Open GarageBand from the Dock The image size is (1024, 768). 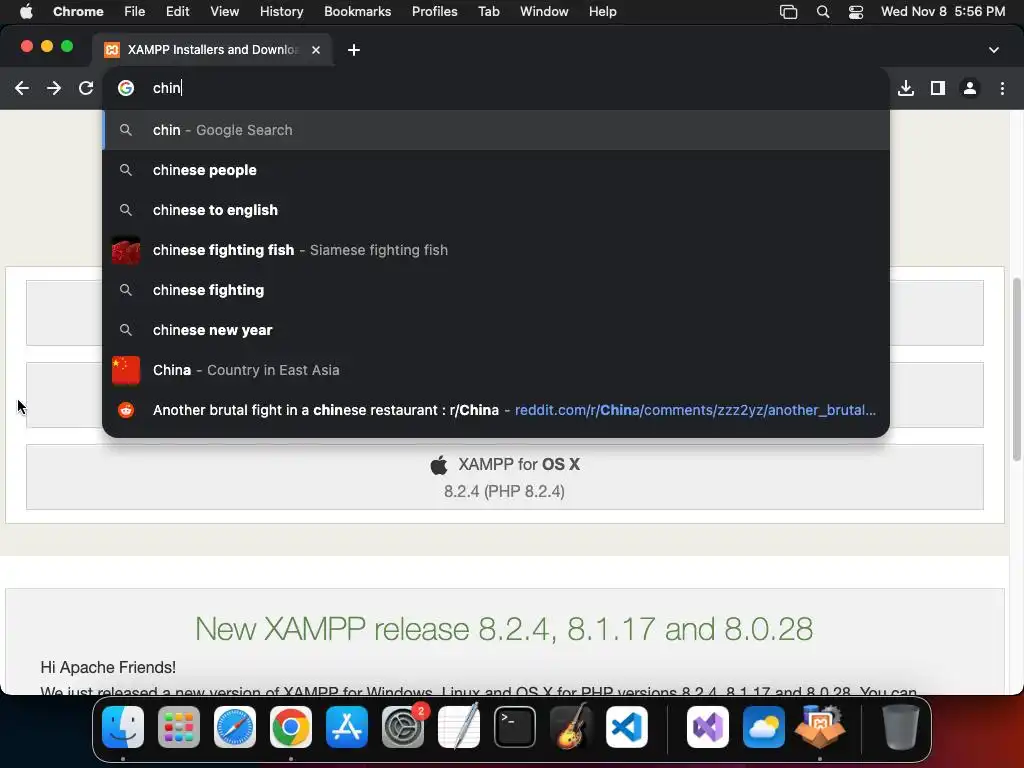(571, 727)
